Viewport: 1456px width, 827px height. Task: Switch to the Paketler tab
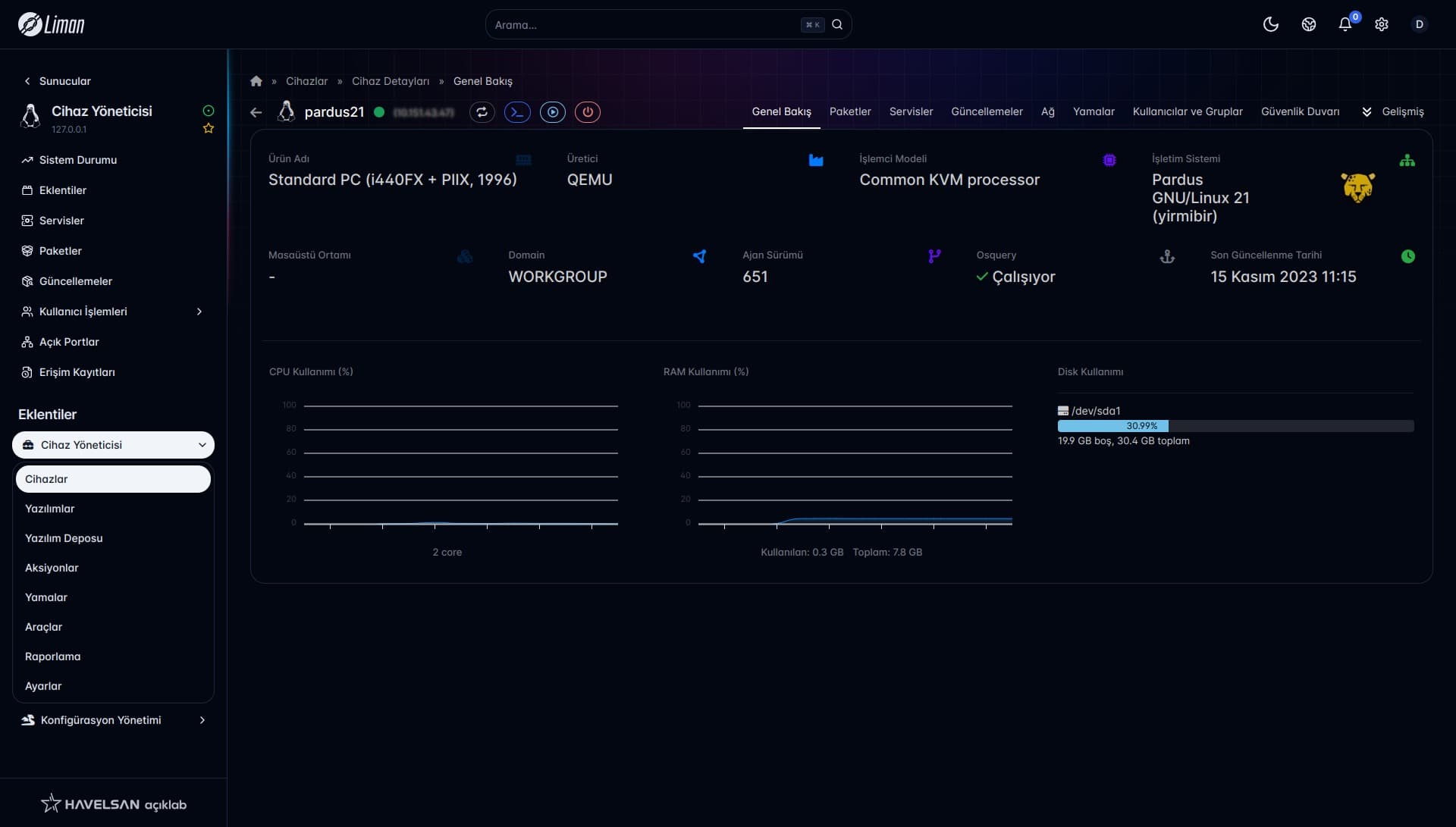tap(850, 111)
